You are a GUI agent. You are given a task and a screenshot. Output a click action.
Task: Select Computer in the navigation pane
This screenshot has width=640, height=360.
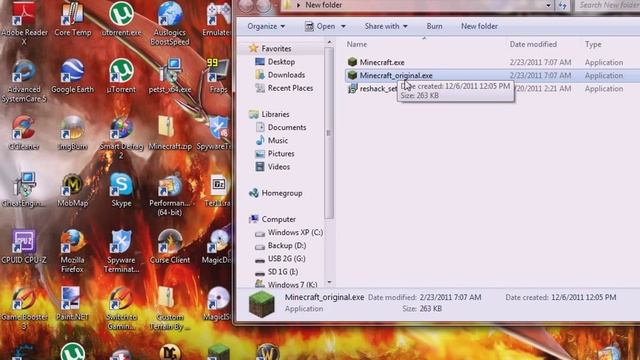point(278,219)
